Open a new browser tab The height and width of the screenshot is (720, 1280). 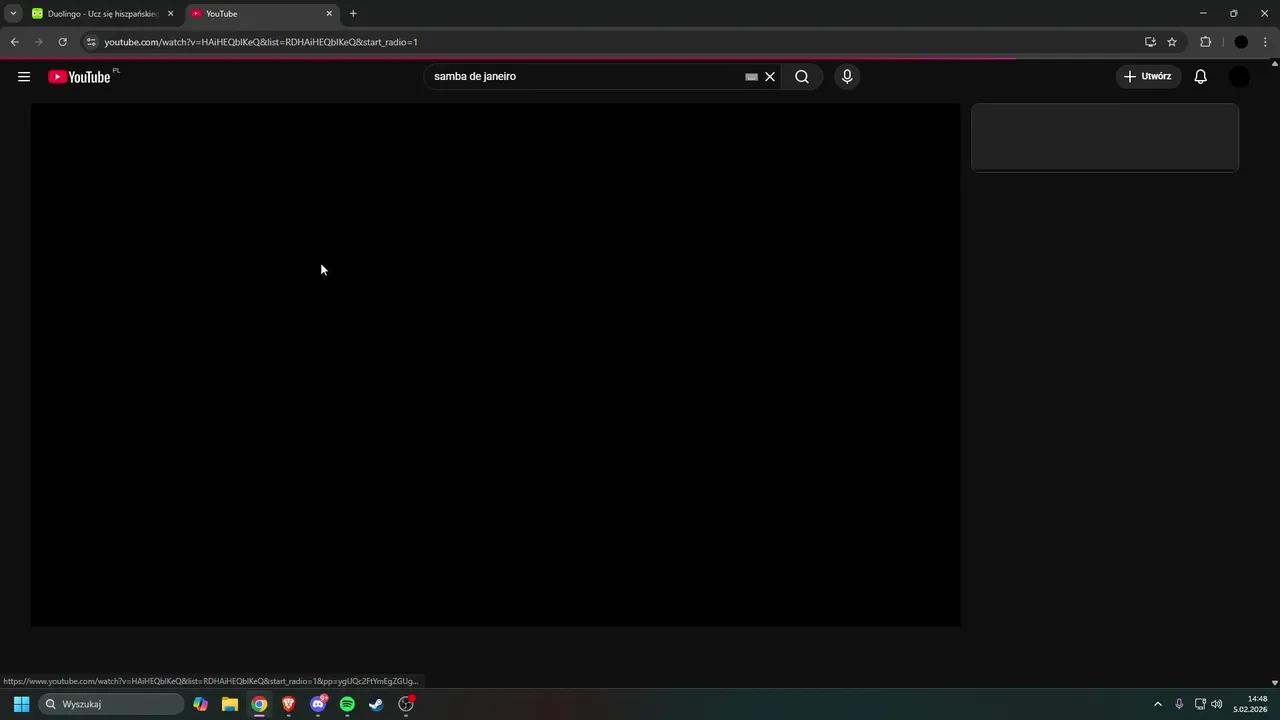pyautogui.click(x=353, y=14)
